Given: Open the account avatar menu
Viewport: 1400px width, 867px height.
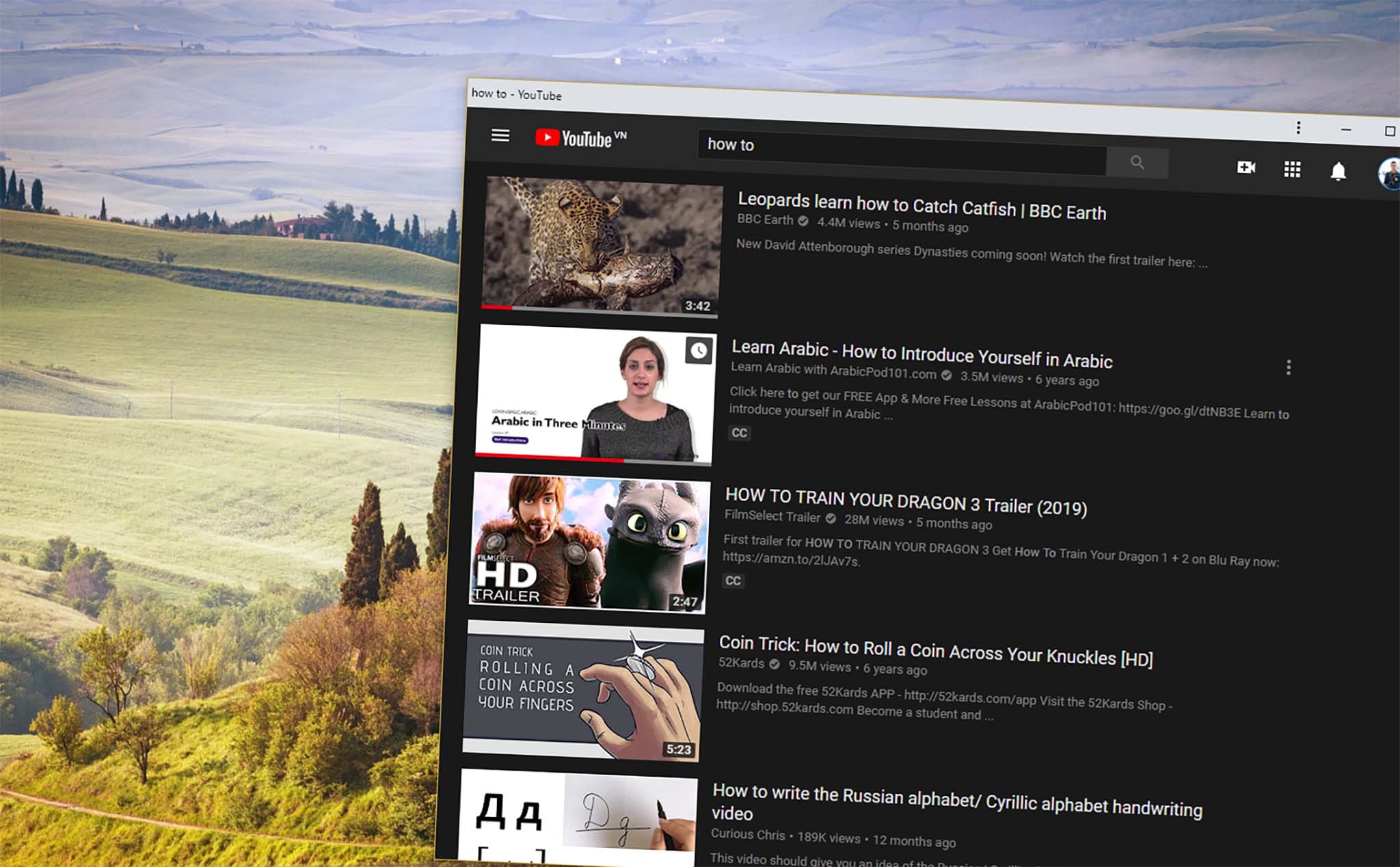Looking at the screenshot, I should 1389,174.
